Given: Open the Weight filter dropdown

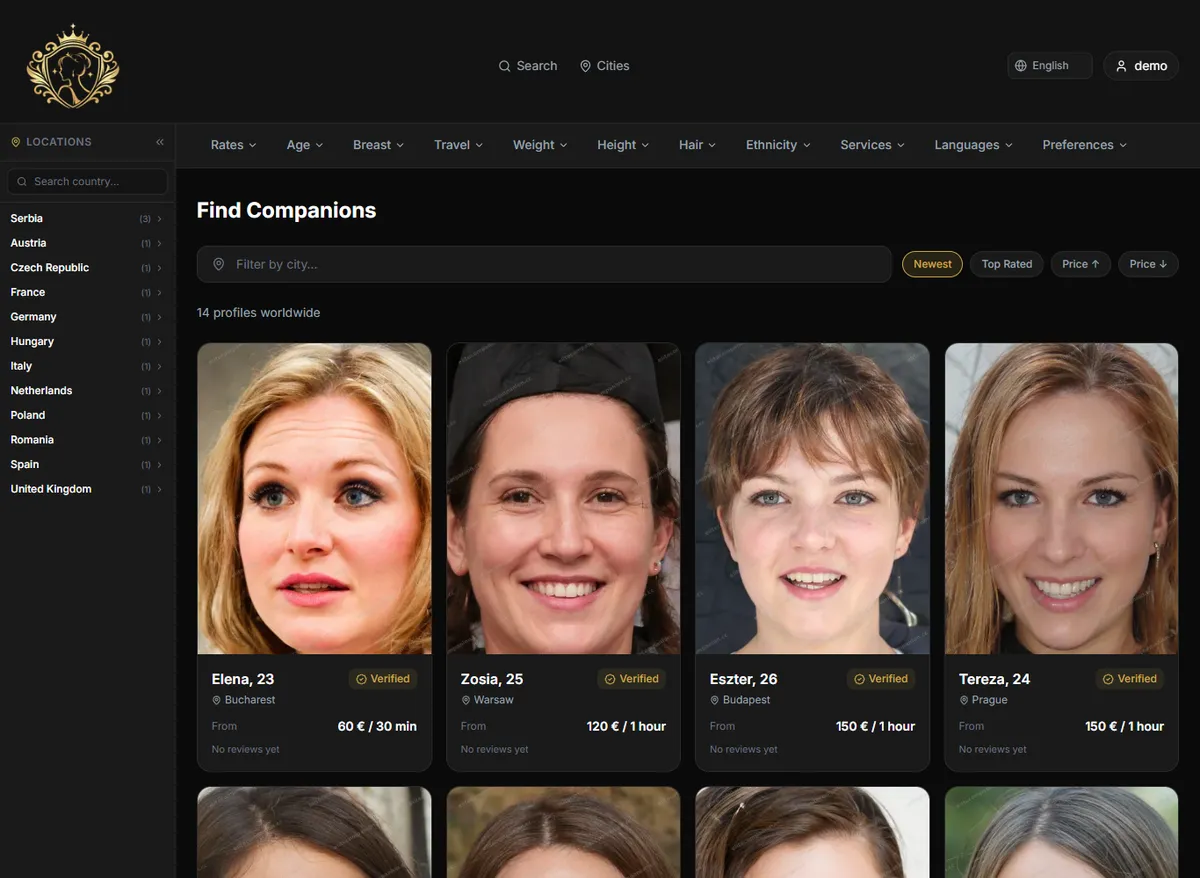Looking at the screenshot, I should 540,145.
